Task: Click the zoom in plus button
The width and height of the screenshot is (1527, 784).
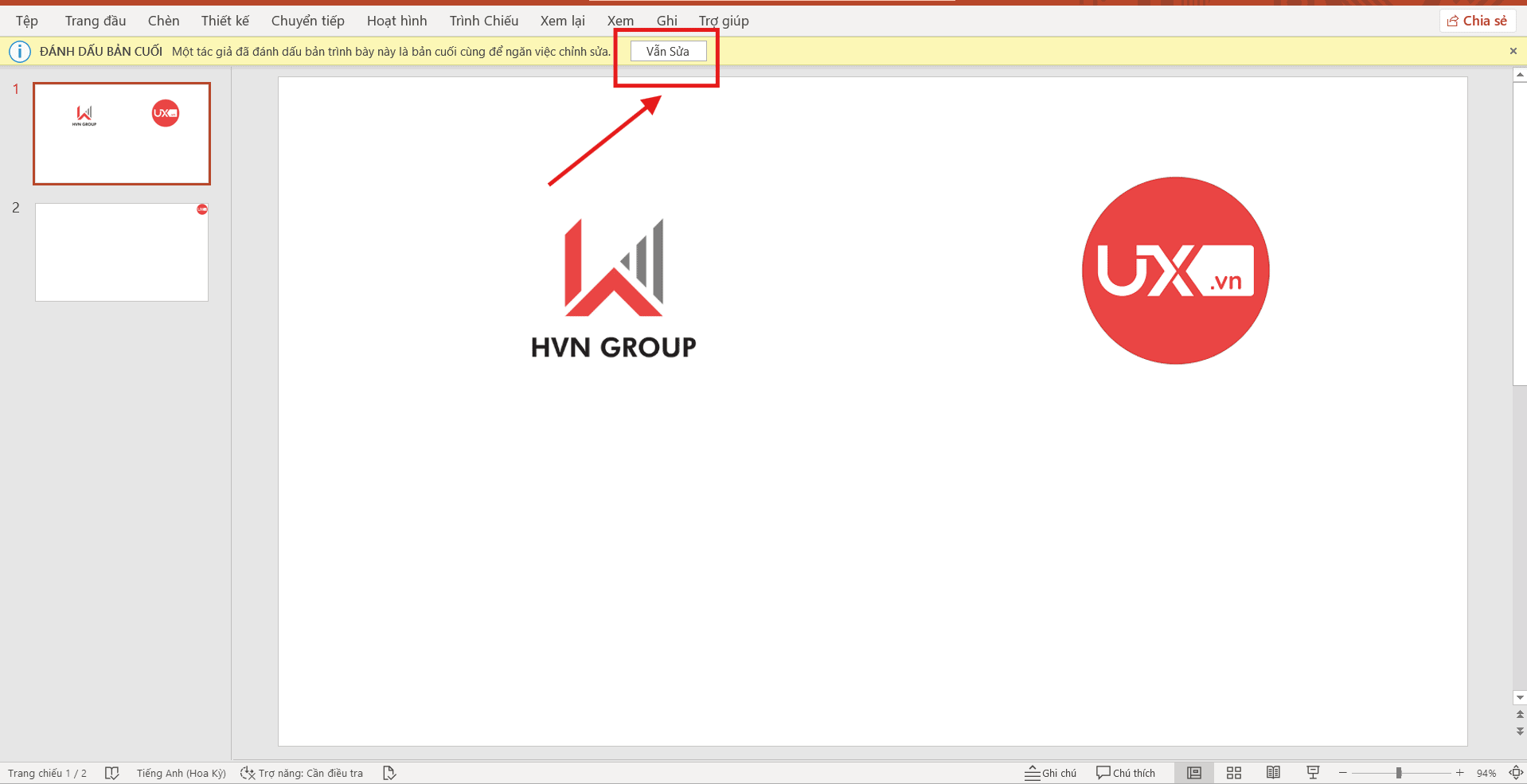Action: (x=1459, y=773)
